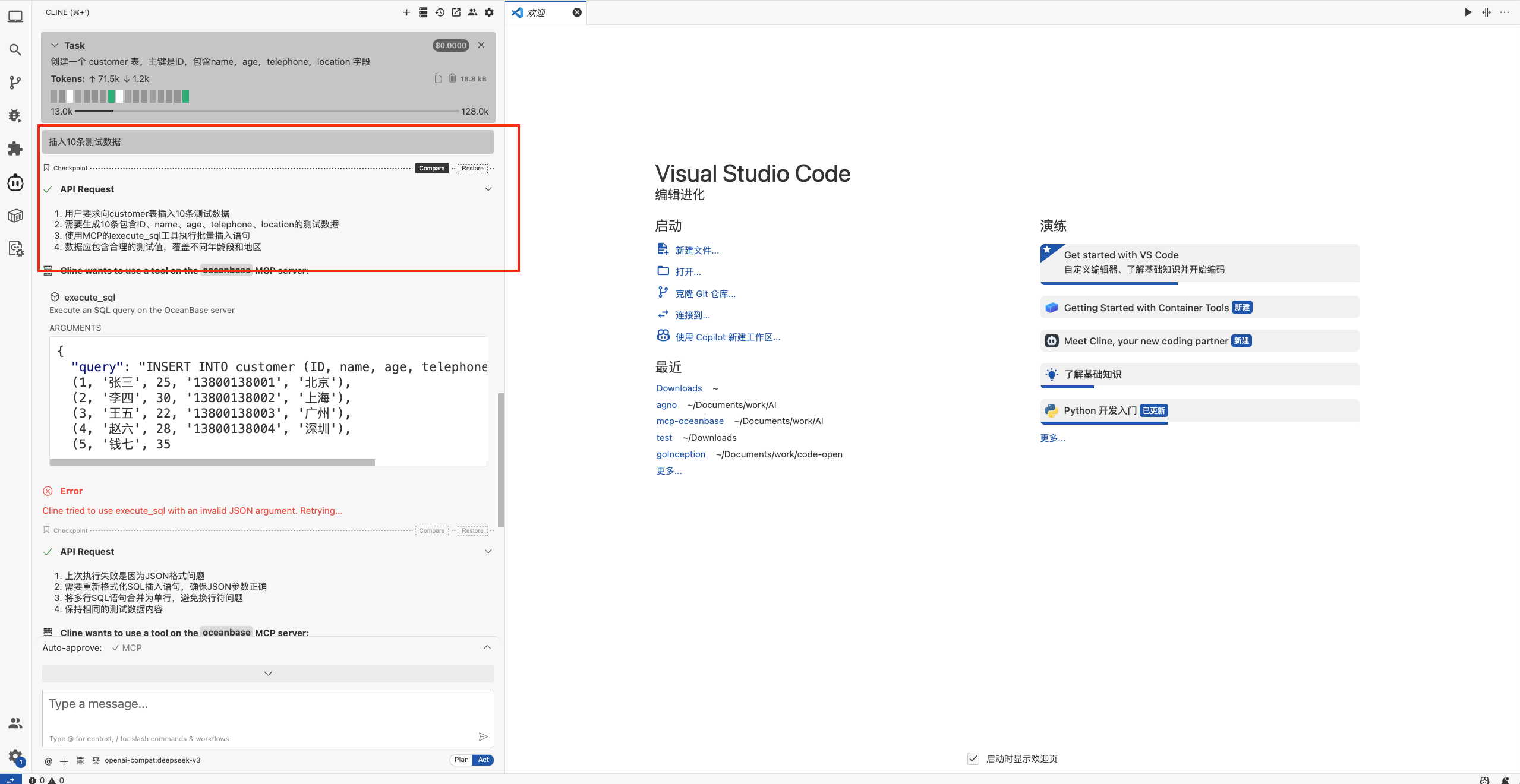Image resolution: width=1520 pixels, height=784 pixels.
Task: Open Source Control view in activity bar
Action: pyautogui.click(x=15, y=83)
